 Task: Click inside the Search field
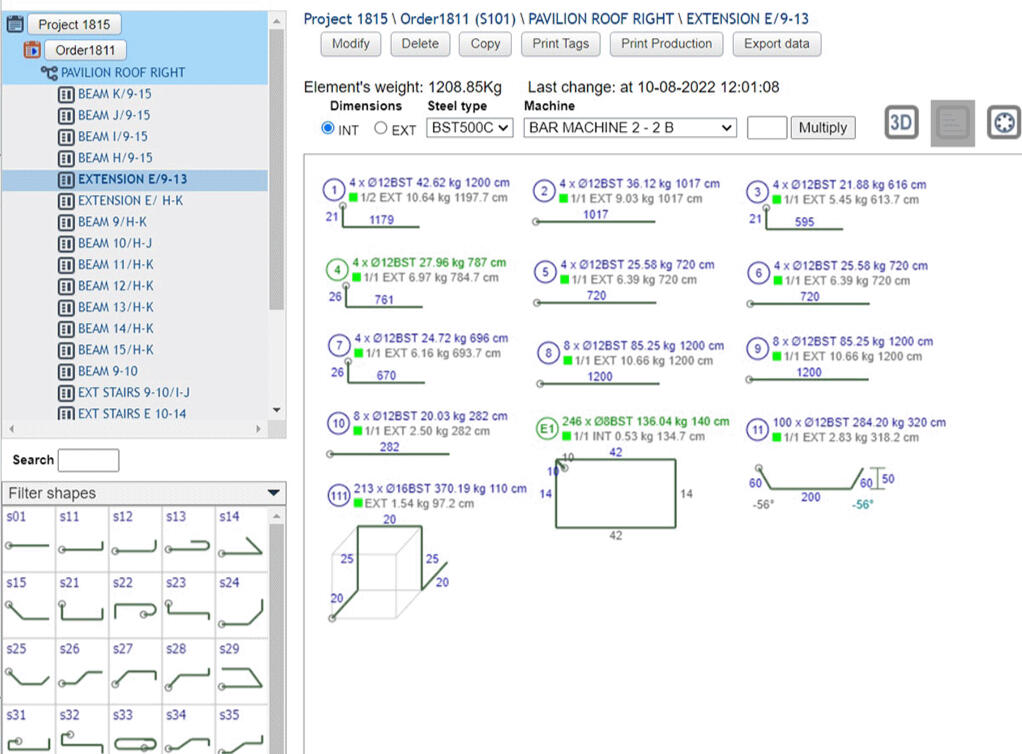pos(88,460)
